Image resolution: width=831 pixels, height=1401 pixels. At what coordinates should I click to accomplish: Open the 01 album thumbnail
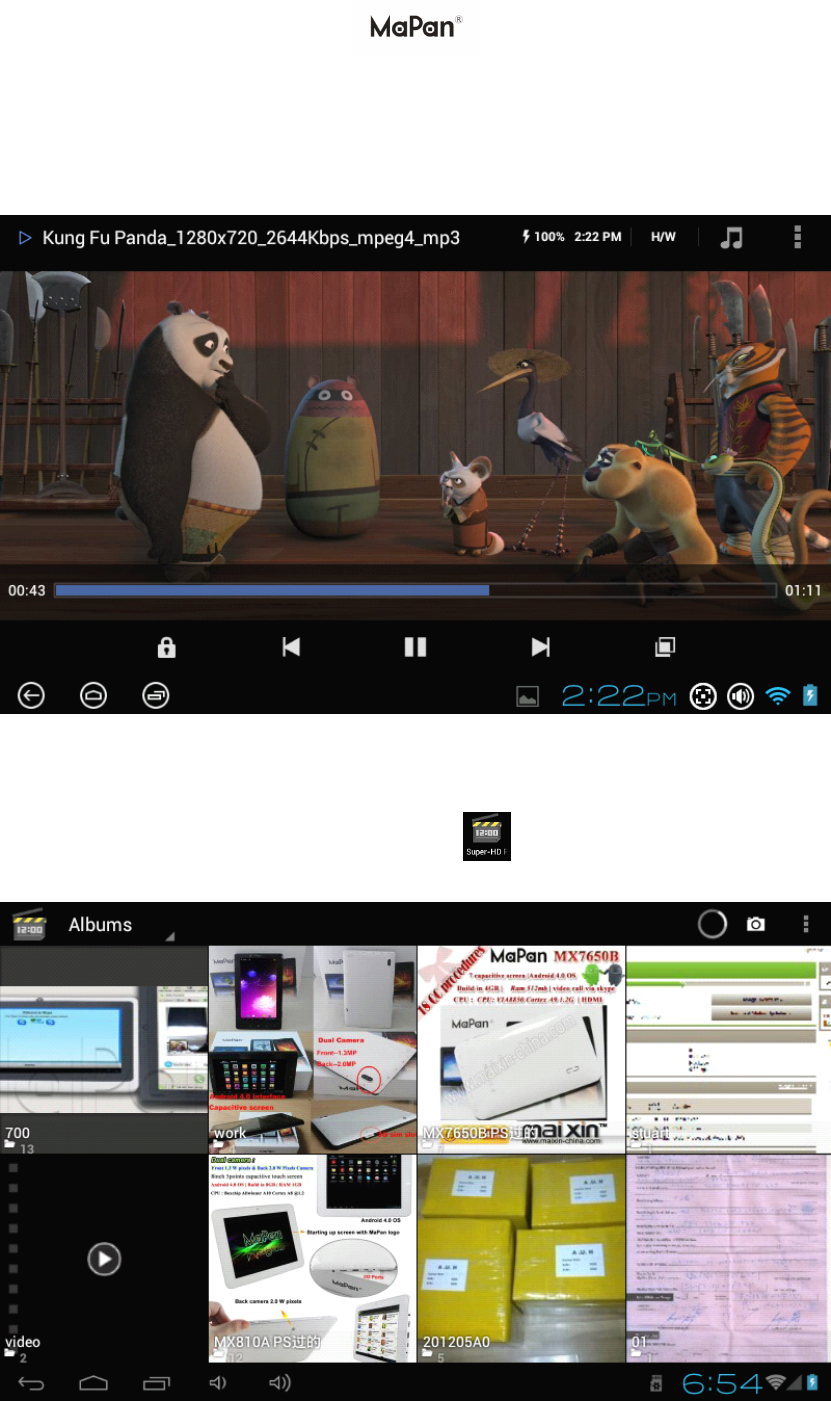(729, 1259)
